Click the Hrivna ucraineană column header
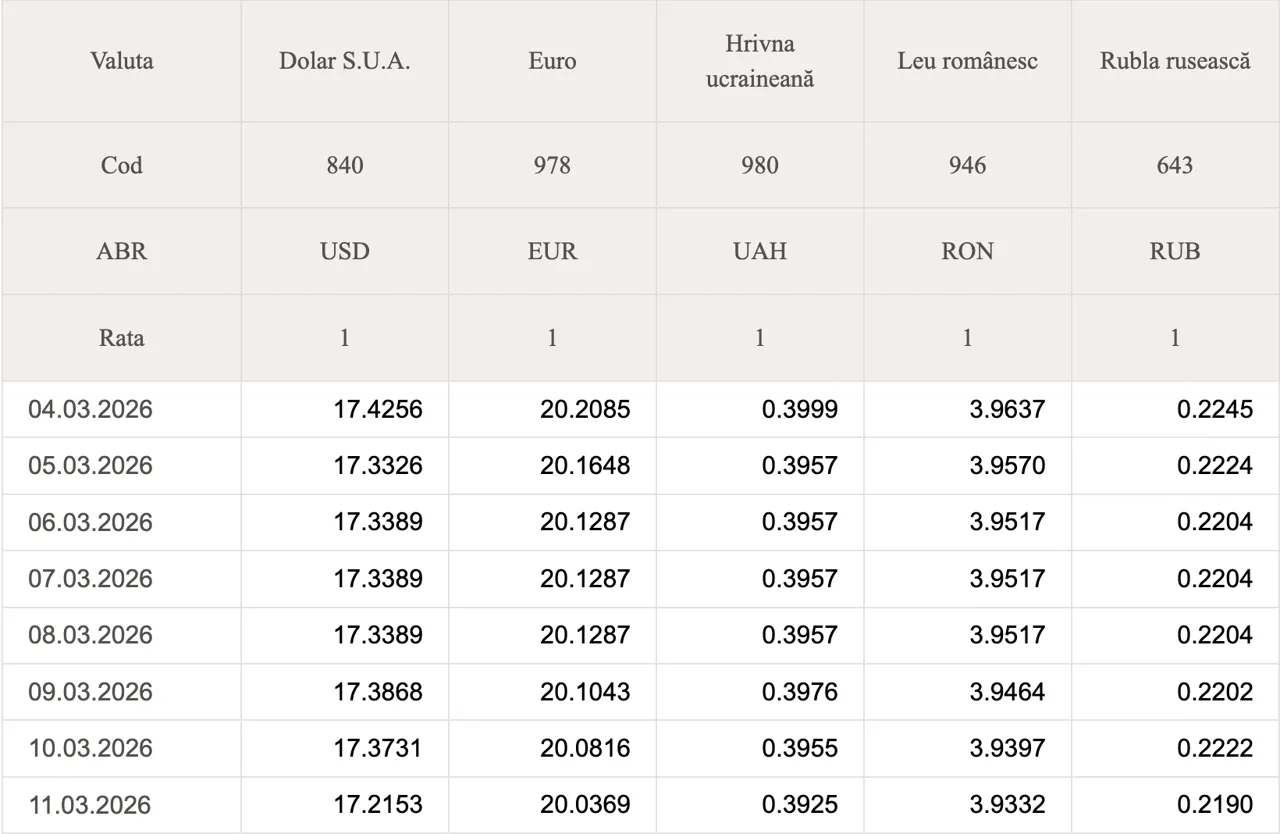Screen dimensions: 1280x834 coord(760,61)
